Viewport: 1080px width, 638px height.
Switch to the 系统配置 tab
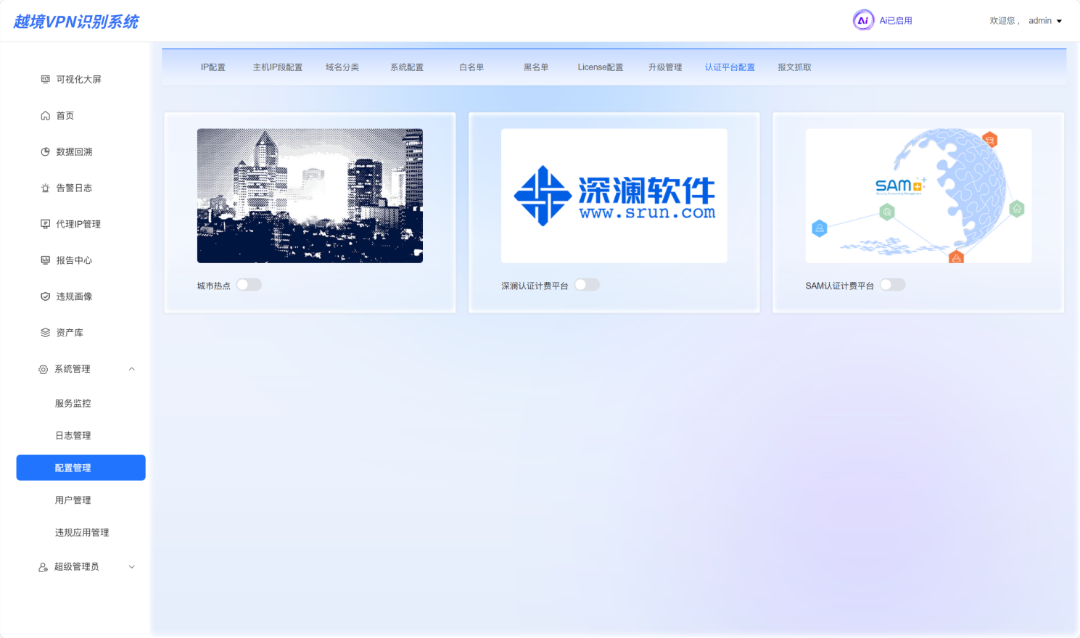click(407, 68)
